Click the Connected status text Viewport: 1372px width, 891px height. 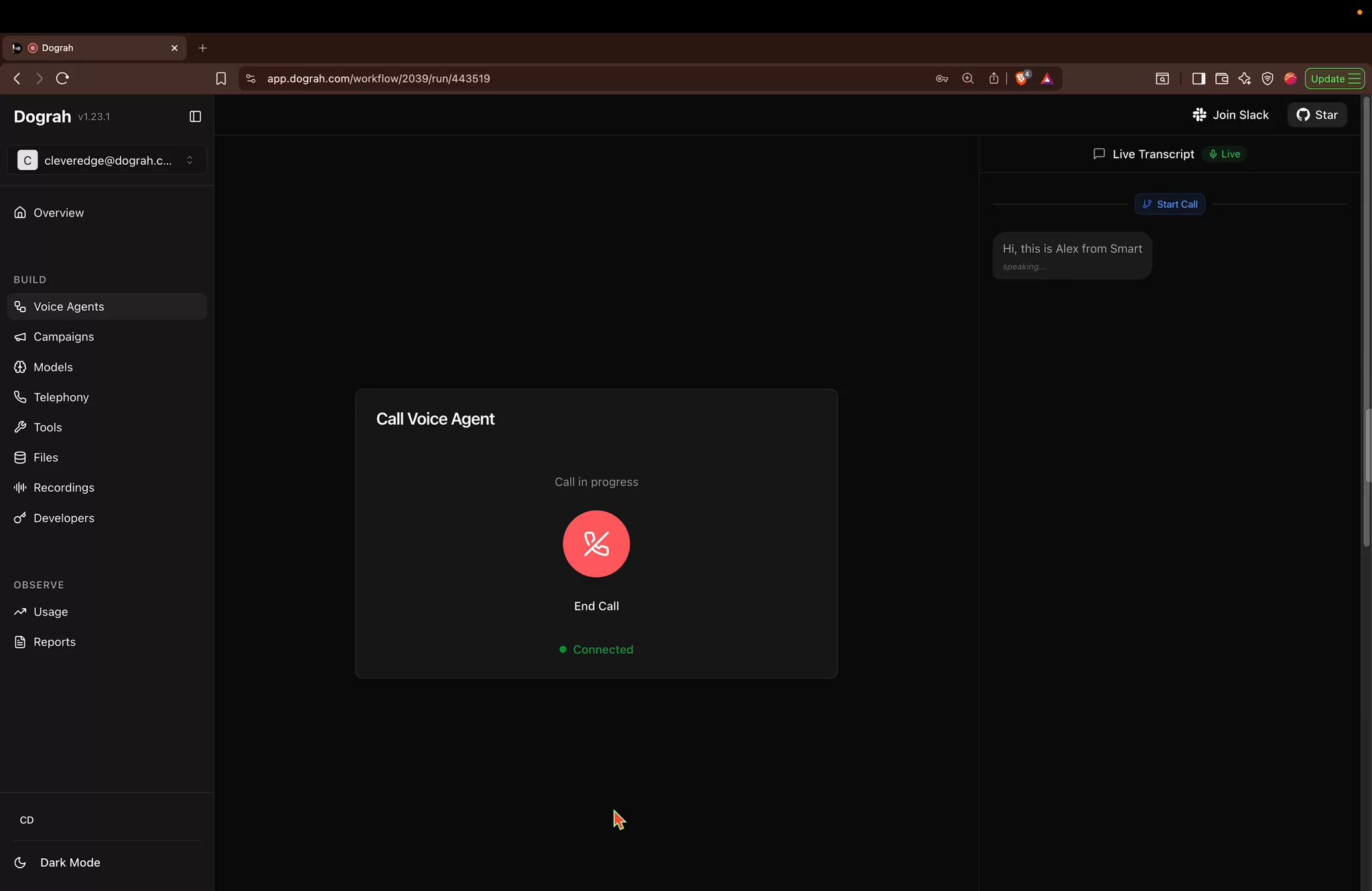point(603,649)
